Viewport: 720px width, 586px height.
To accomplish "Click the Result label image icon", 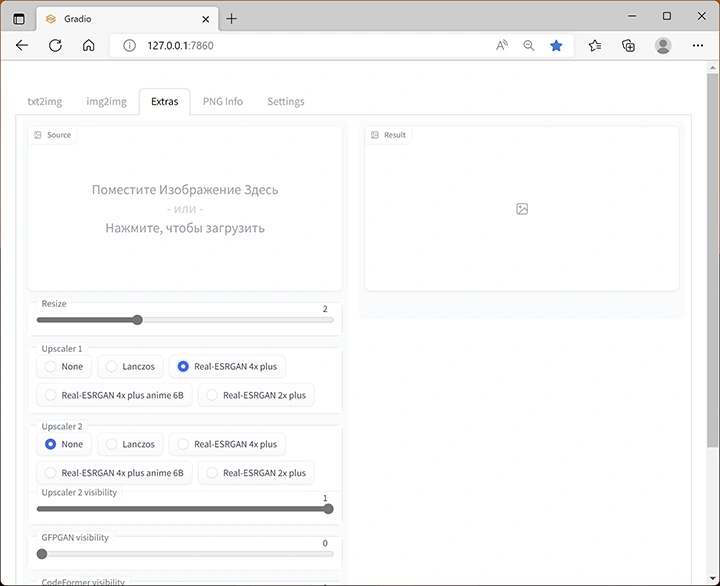I will 375,135.
